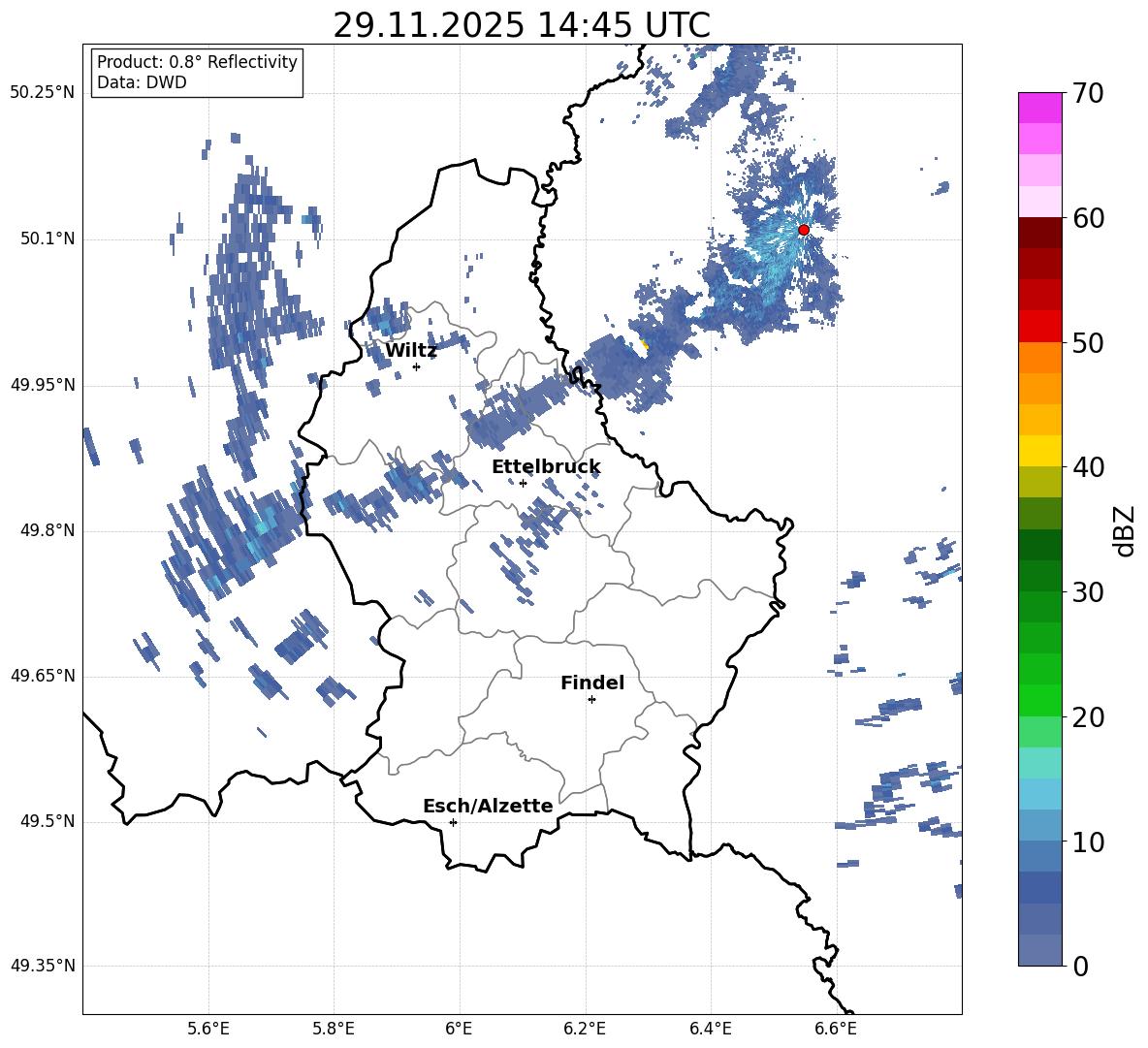Image resolution: width=1148 pixels, height=1048 pixels.
Task: Click the "6.2°E" longitude label
Action: (x=585, y=1029)
